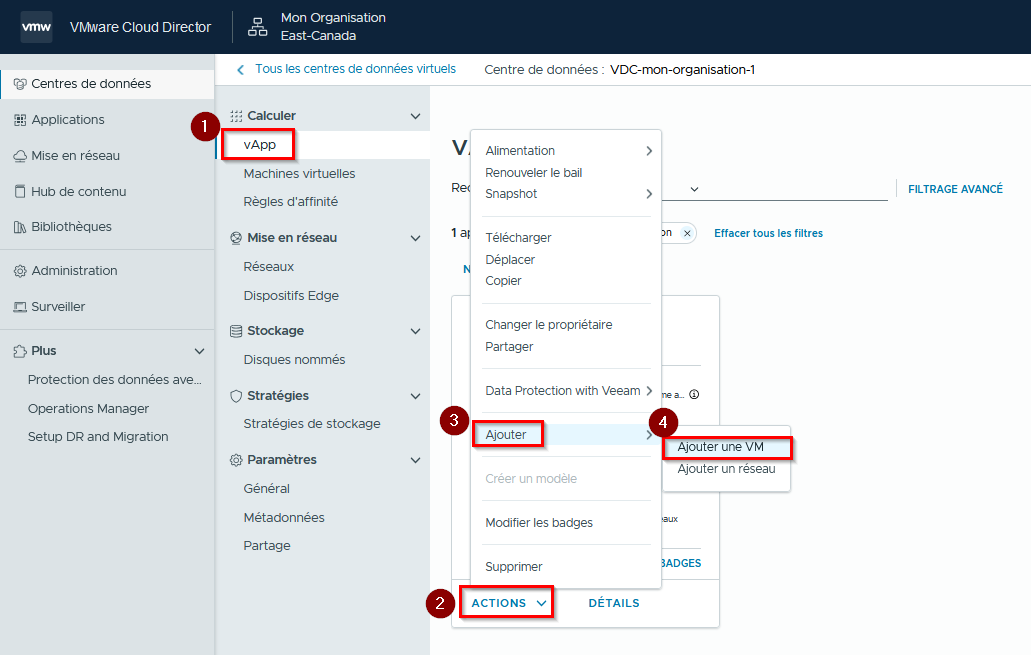This screenshot has width=1031, height=655.
Task: Click the Applications grid icon
Action: (x=20, y=120)
